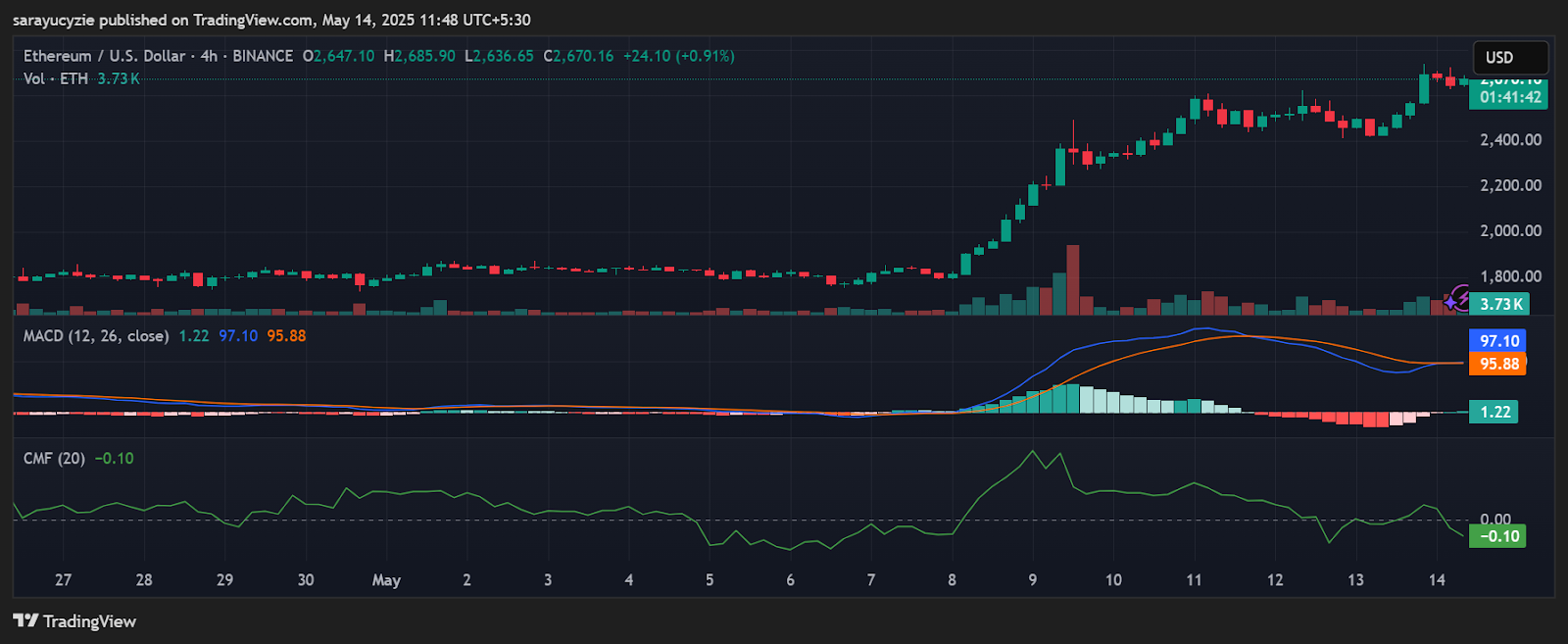The width and height of the screenshot is (1568, 644).
Task: Click the 2,000.00 price scale label
Action: tap(1510, 230)
